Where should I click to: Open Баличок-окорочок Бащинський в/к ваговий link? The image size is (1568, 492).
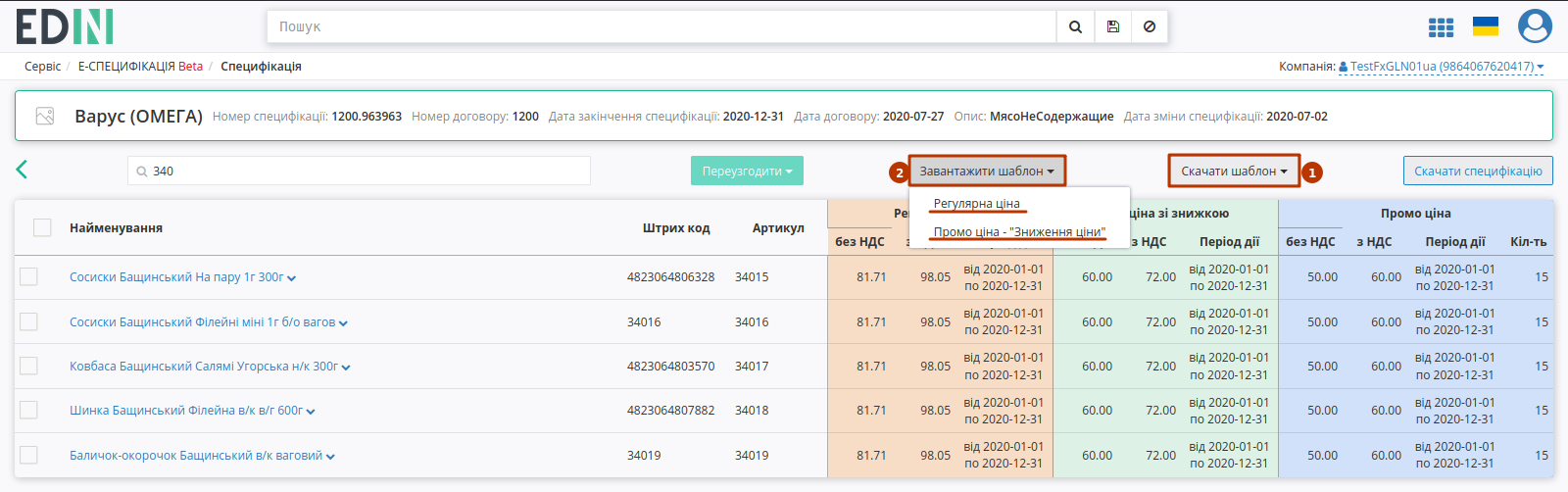[196, 456]
